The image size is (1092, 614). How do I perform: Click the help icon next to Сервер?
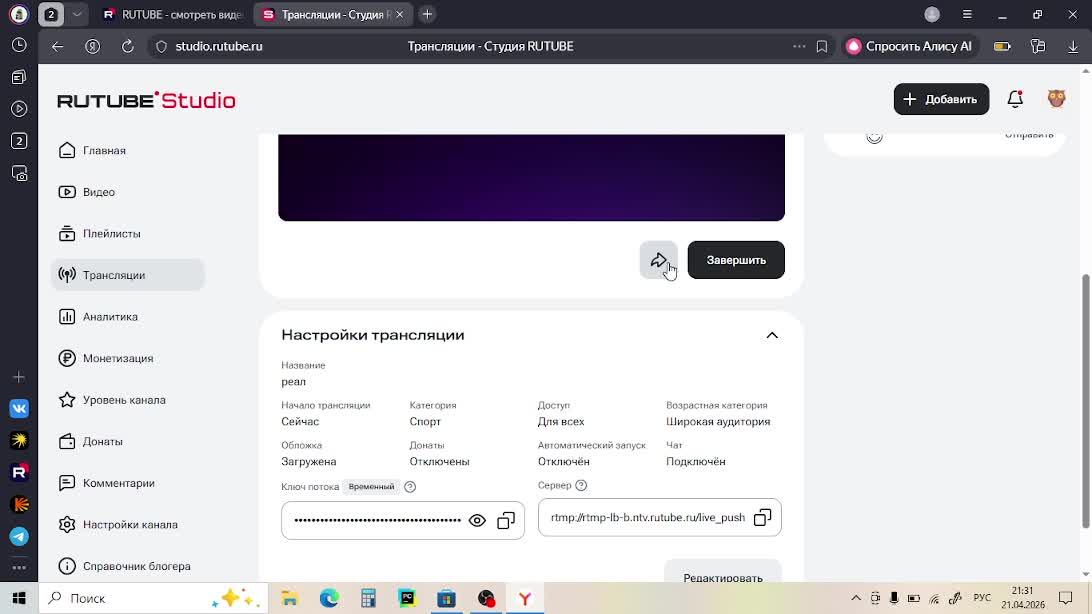coord(581,485)
